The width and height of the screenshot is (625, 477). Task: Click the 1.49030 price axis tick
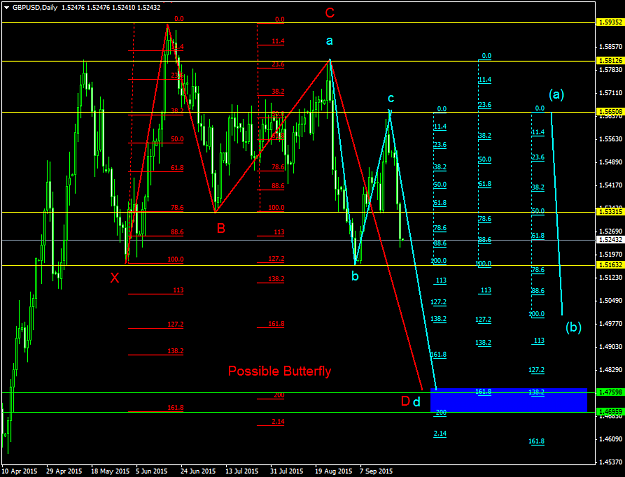click(x=610, y=347)
